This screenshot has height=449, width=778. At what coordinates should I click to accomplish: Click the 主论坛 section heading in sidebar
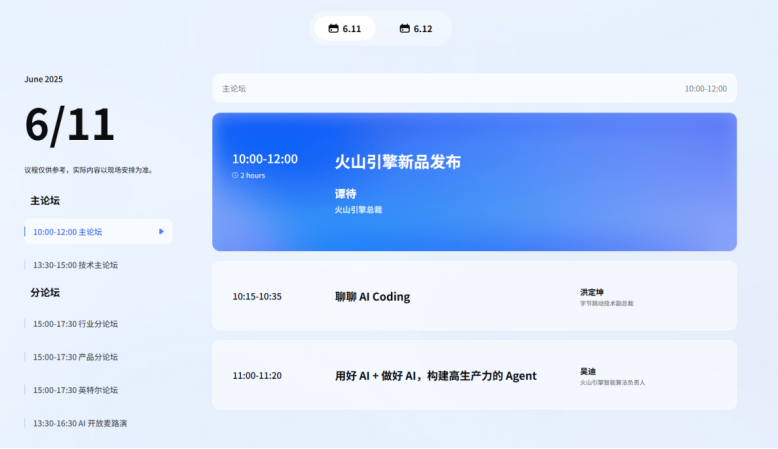45,201
